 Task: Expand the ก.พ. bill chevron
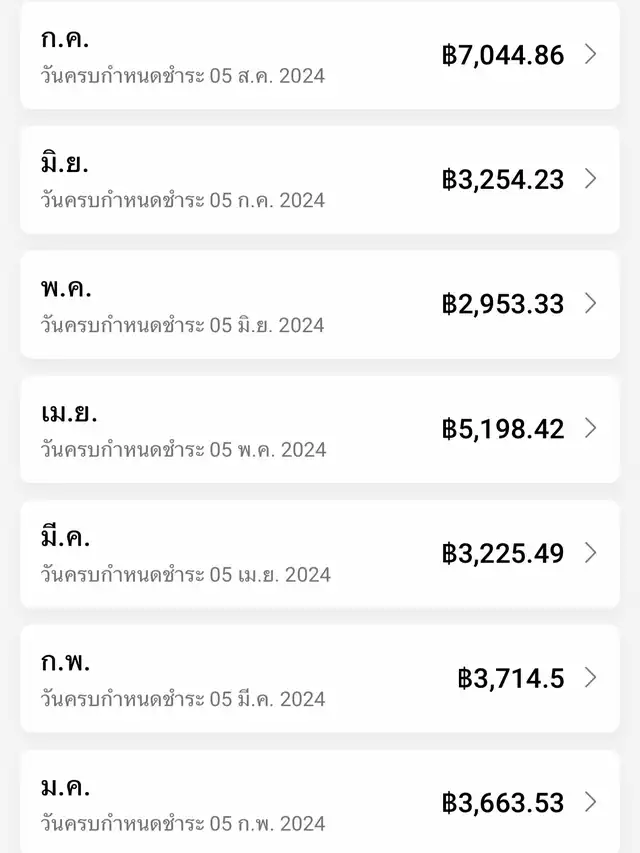(x=590, y=678)
